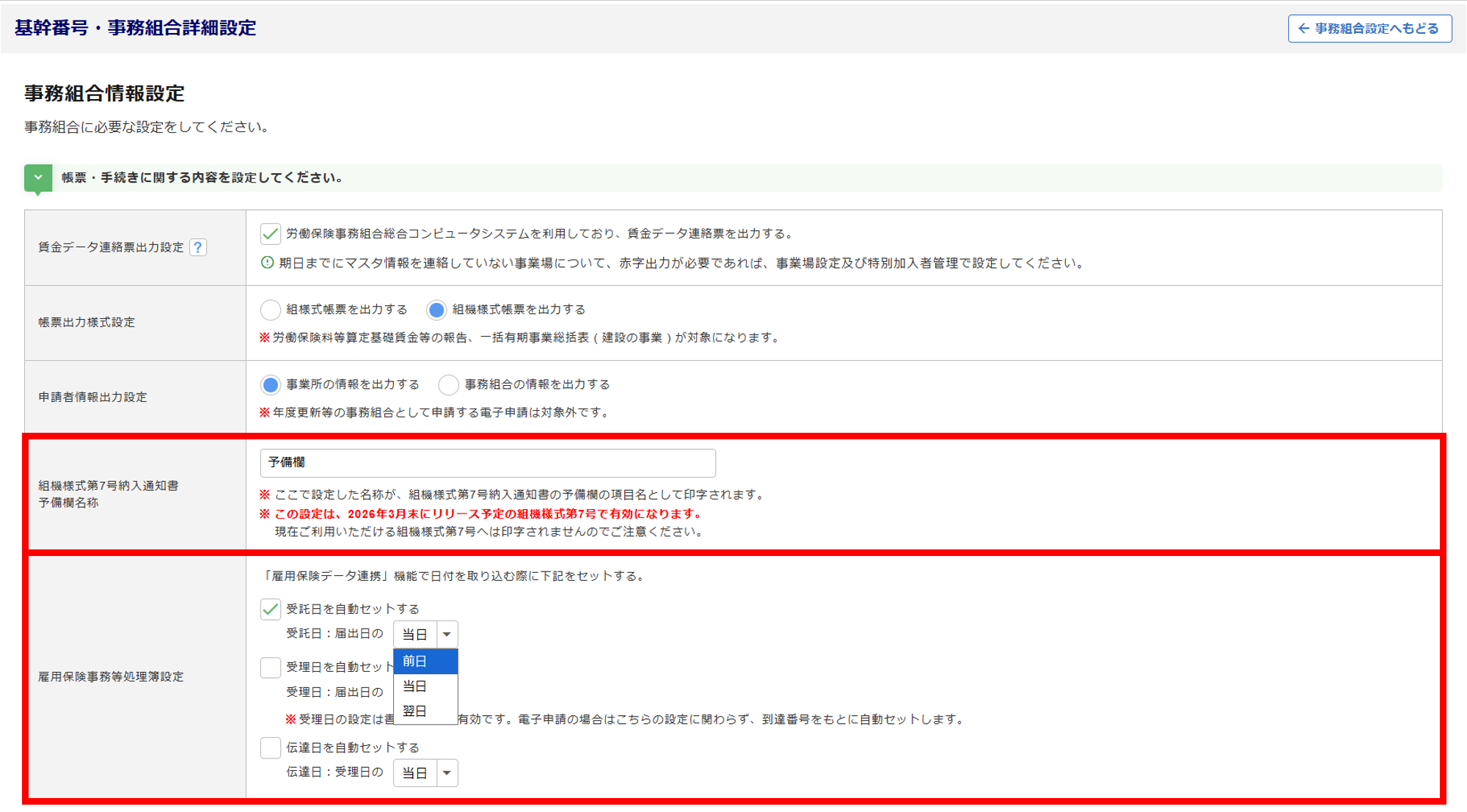
Task: Toggle 受託日を自動セットする checkbox
Action: pos(271,609)
